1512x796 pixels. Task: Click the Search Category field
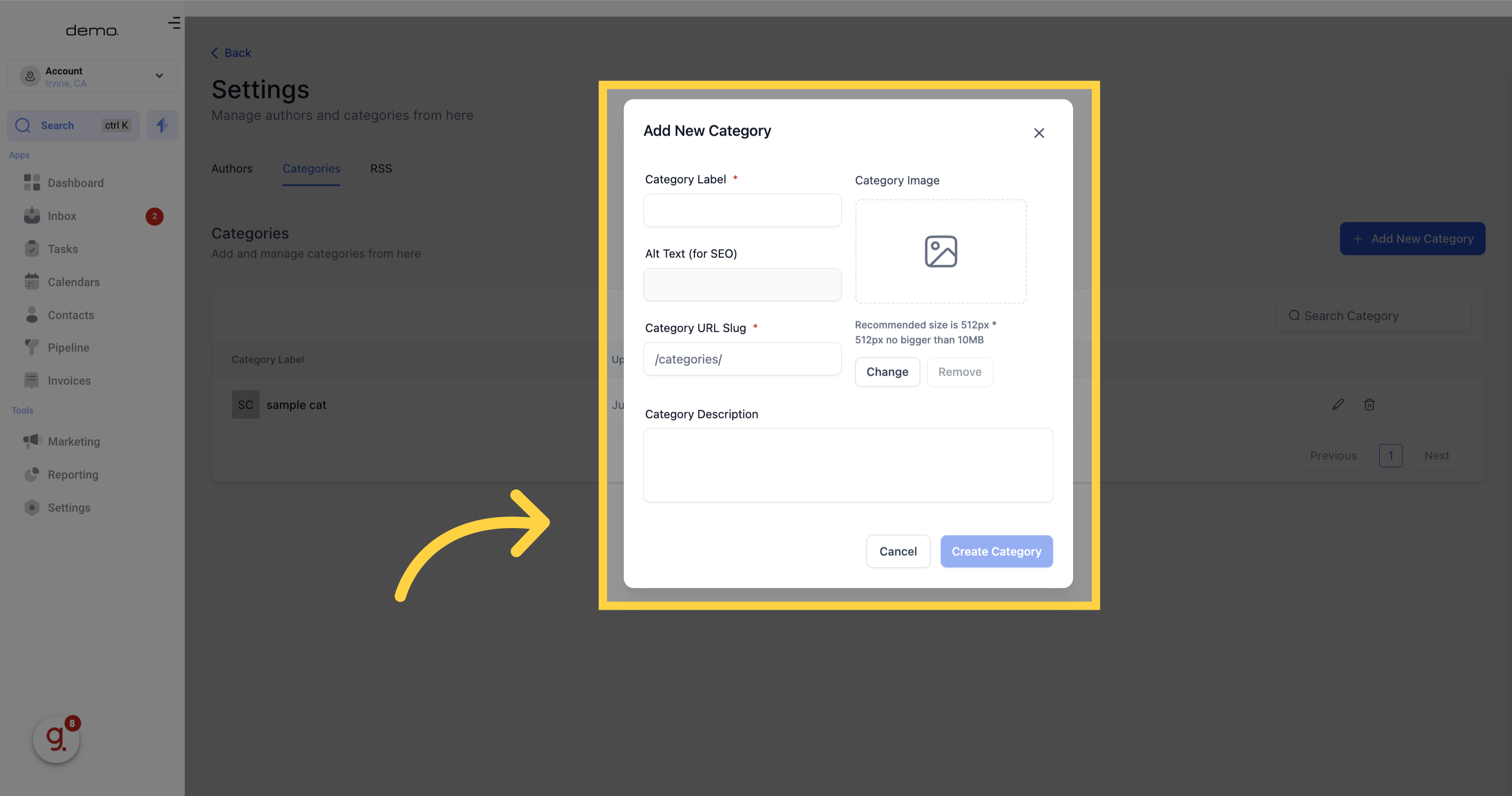(x=1374, y=316)
